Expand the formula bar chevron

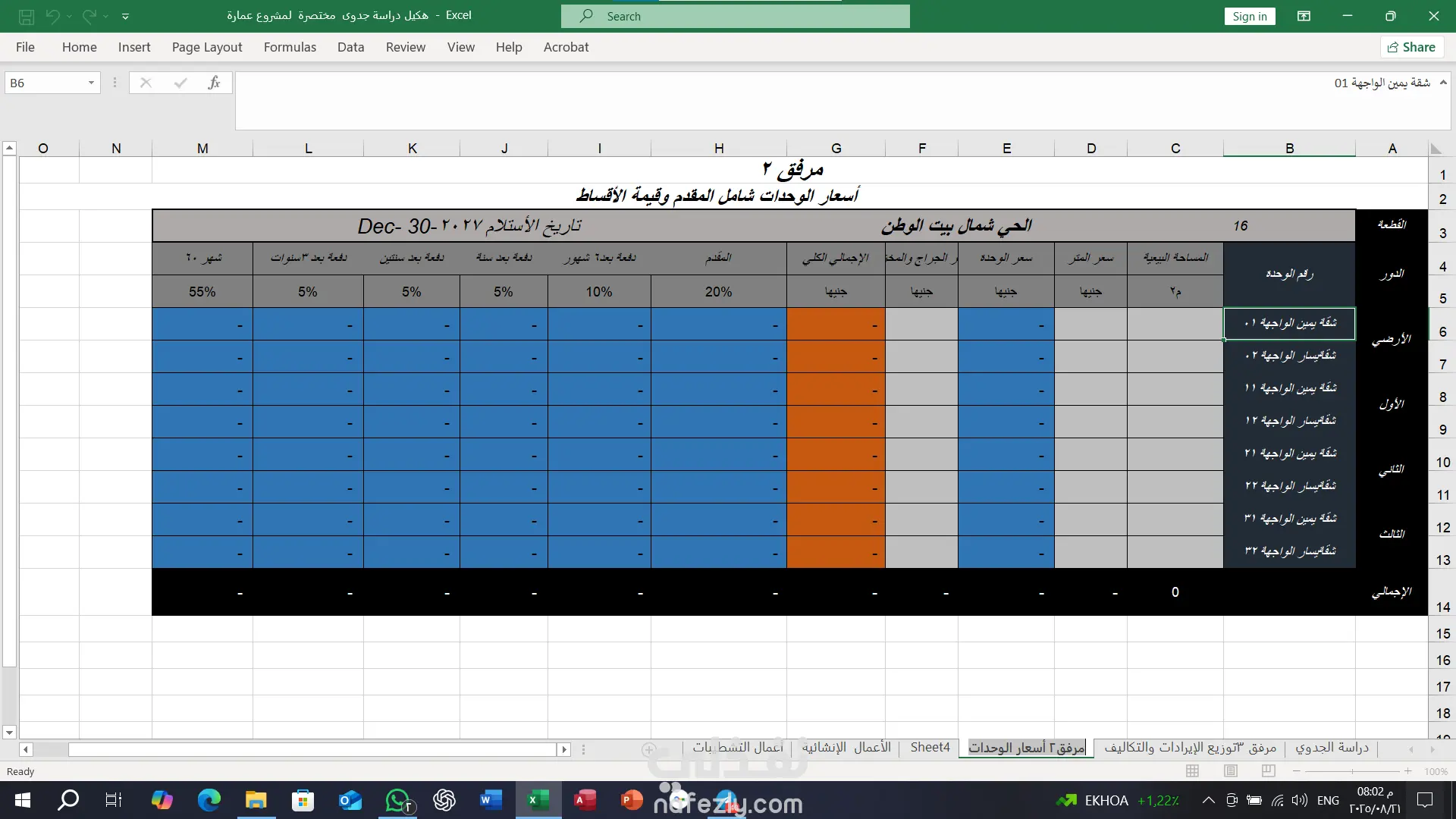coord(1443,83)
